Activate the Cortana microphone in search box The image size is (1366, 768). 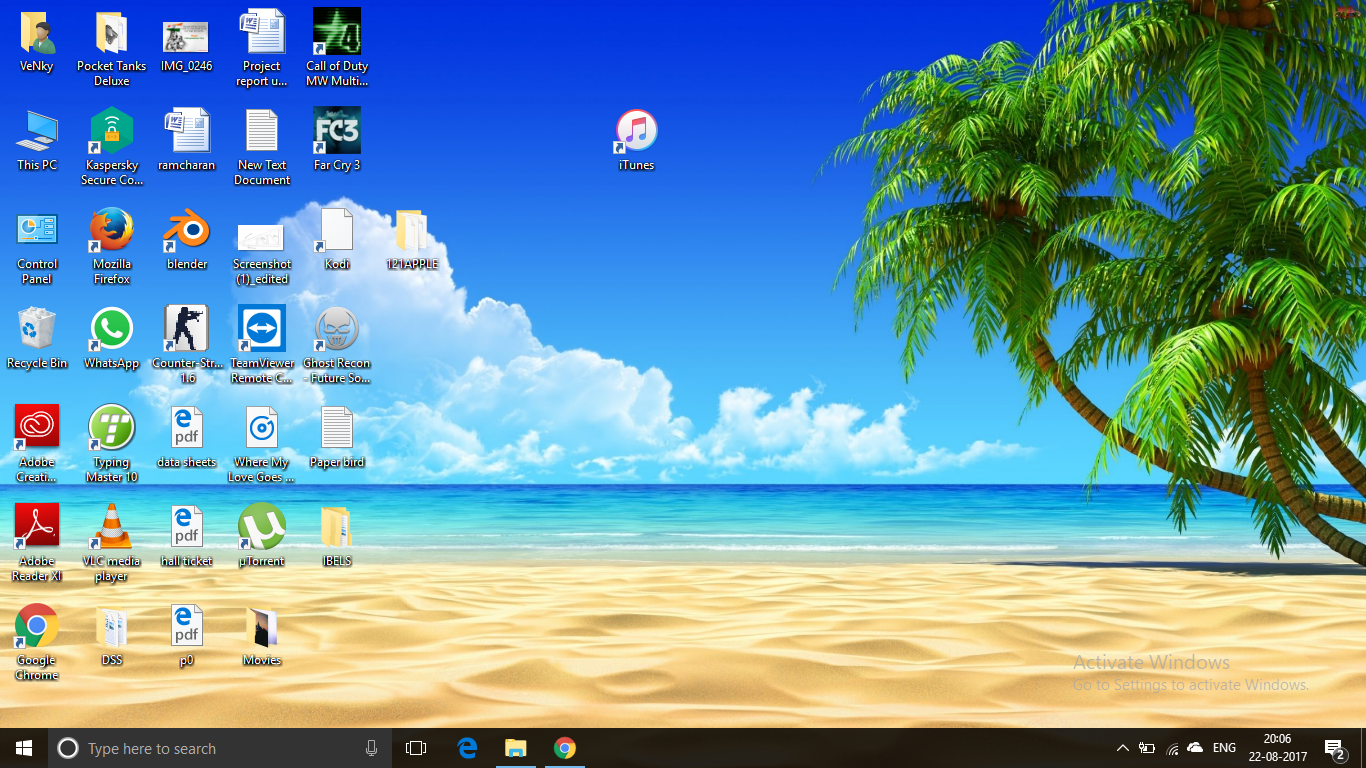[x=372, y=748]
